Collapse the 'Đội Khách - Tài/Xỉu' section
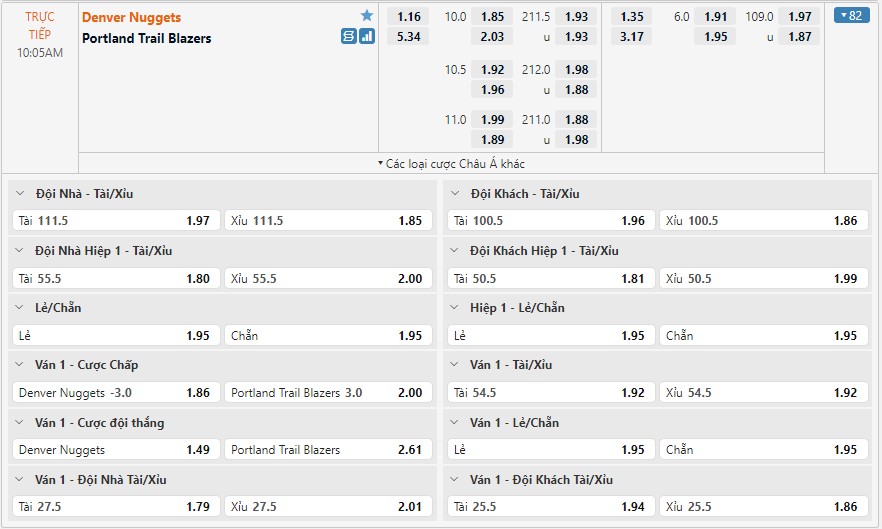The width and height of the screenshot is (882, 529). [456, 193]
